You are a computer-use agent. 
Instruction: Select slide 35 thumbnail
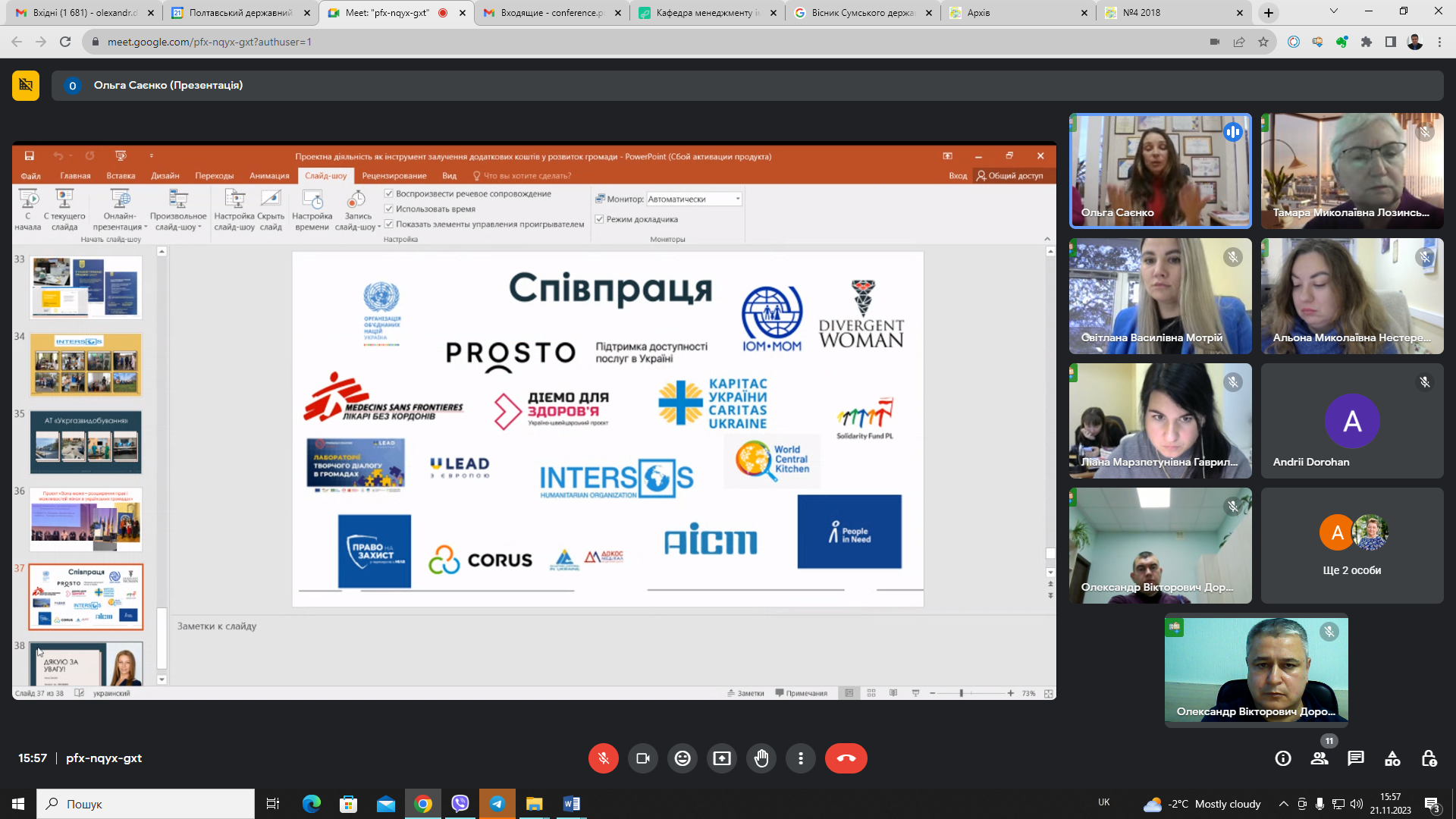tap(86, 442)
